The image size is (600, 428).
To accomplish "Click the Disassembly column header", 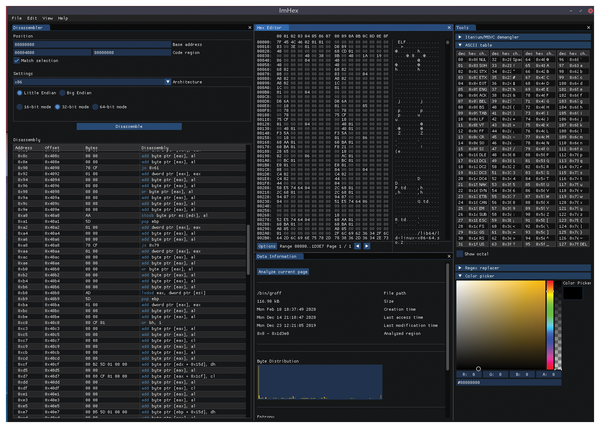I will 155,148.
